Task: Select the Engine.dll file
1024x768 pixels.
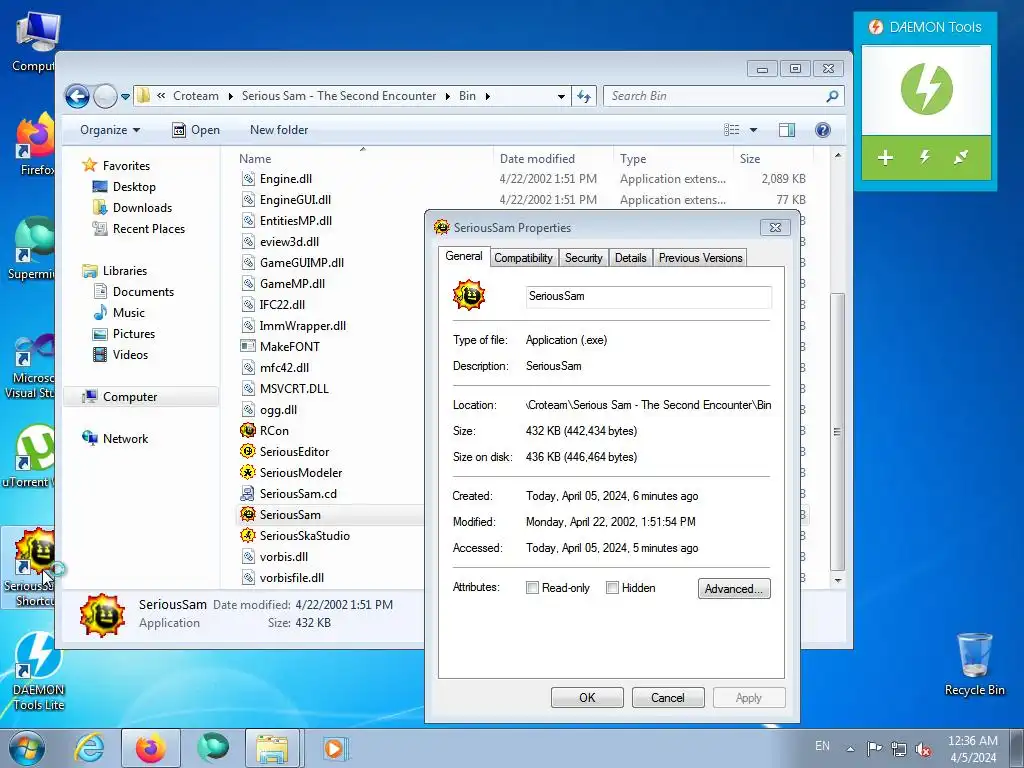Action: (285, 178)
